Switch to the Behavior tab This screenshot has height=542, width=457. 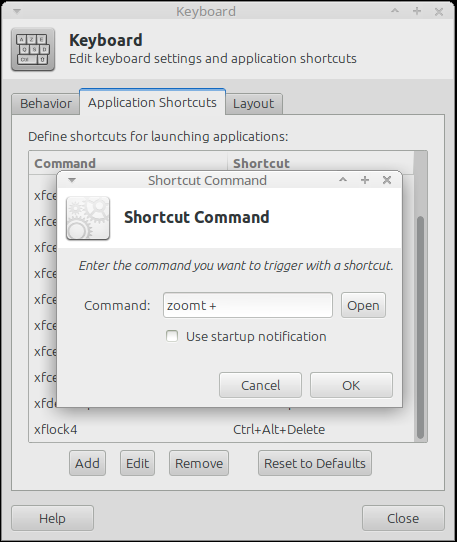[x=46, y=103]
